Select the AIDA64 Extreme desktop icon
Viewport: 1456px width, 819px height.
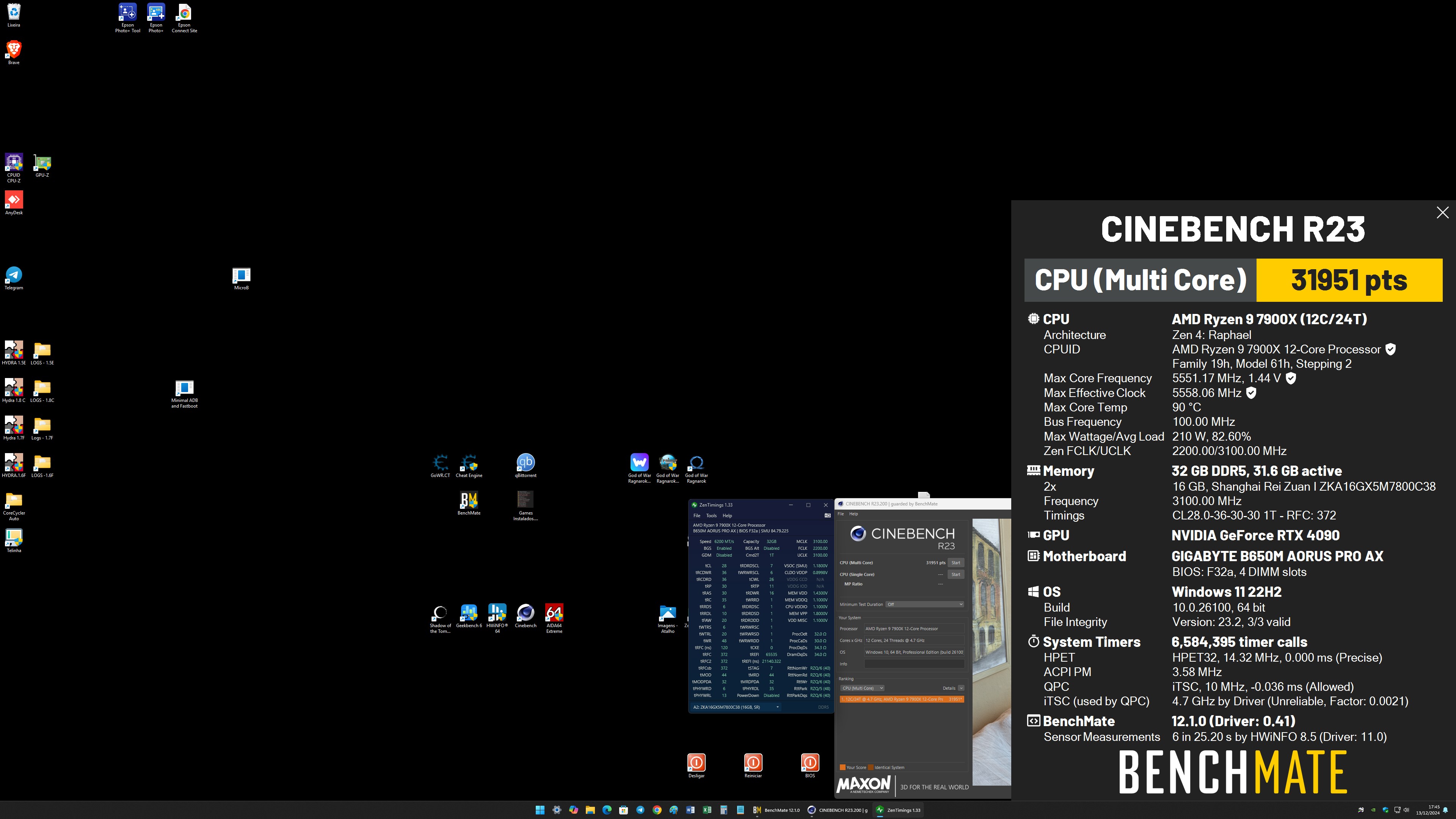554,619
